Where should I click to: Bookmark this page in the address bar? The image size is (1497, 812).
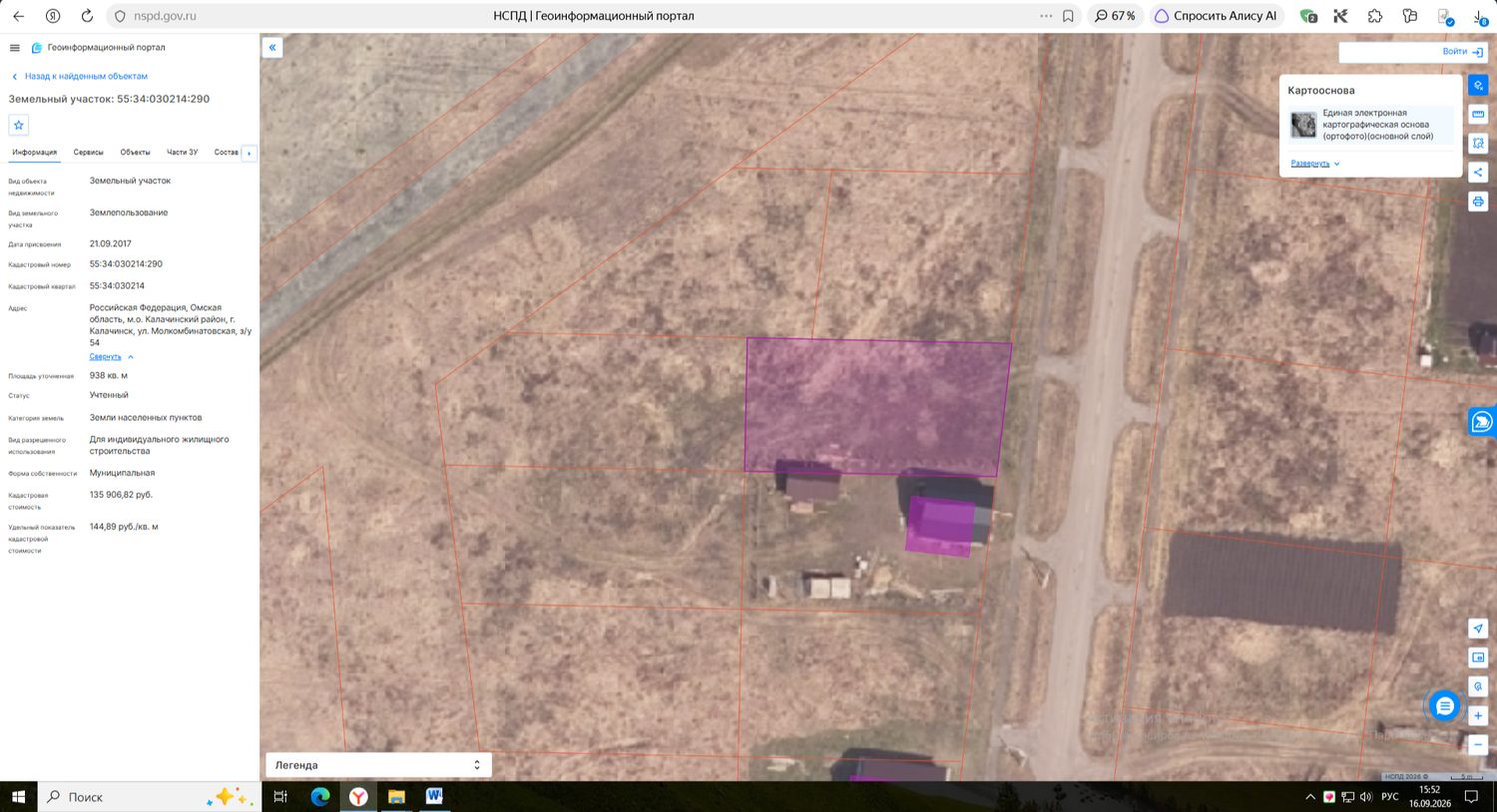tap(1068, 16)
